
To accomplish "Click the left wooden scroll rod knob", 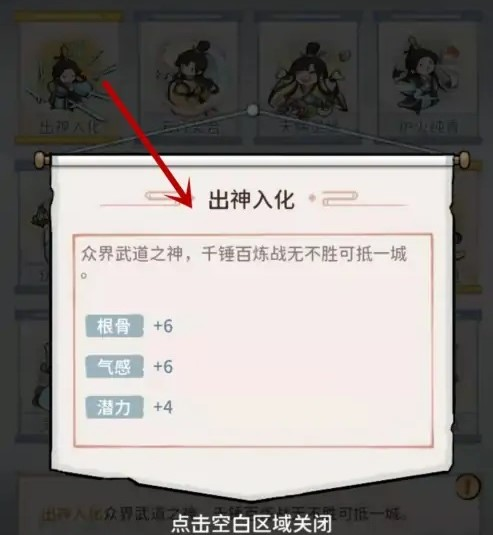I will 42,160.
